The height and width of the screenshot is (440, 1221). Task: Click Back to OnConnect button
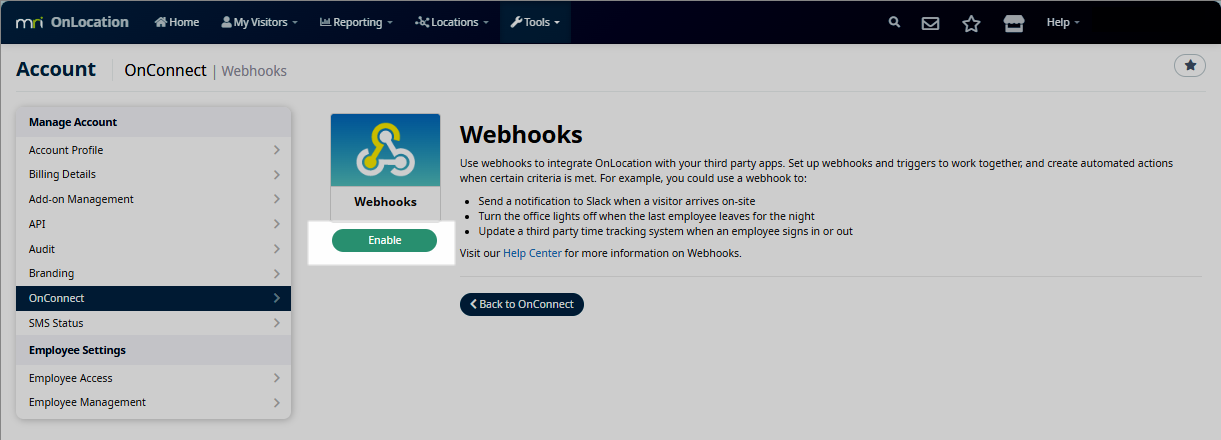click(521, 304)
